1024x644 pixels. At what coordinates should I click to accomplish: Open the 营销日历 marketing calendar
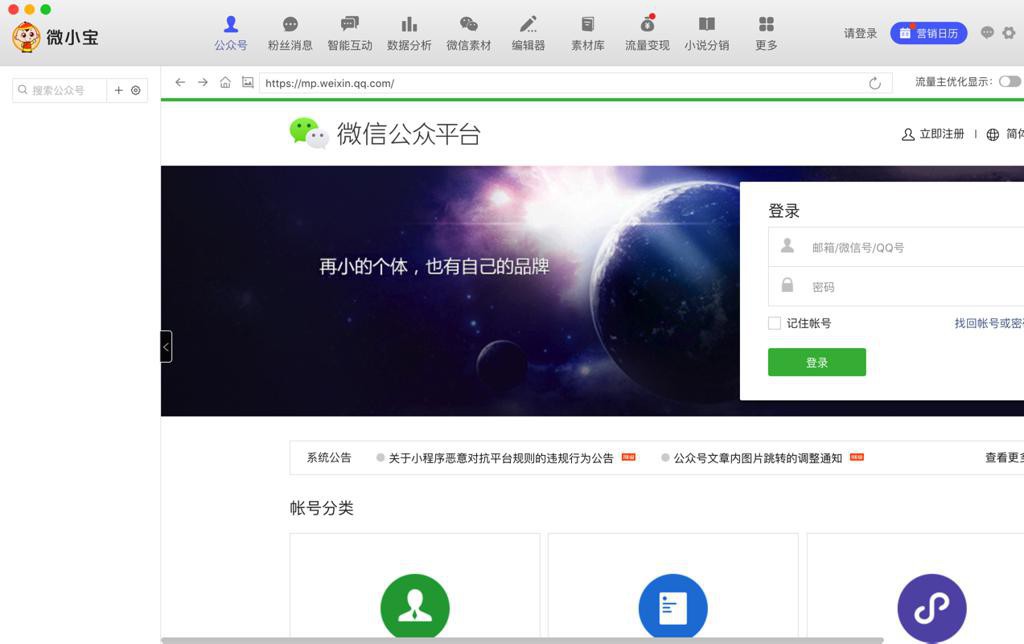point(928,33)
